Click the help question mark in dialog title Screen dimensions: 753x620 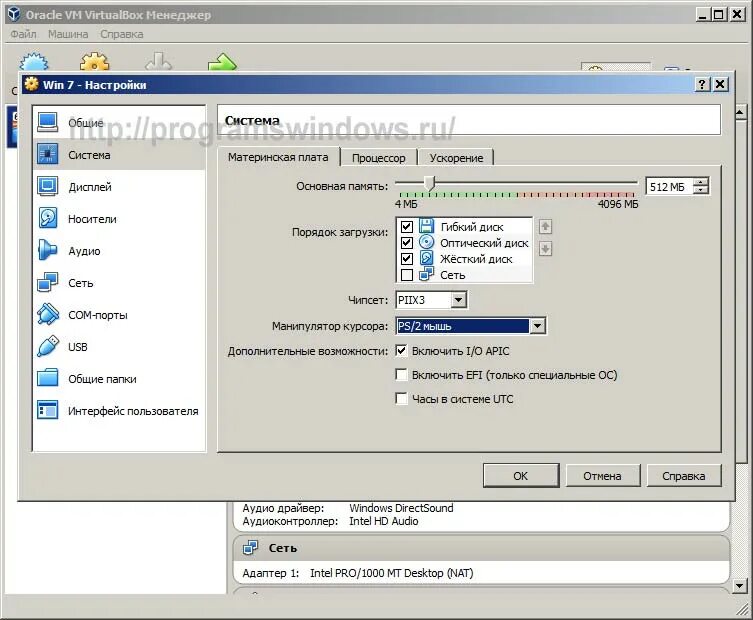click(702, 85)
